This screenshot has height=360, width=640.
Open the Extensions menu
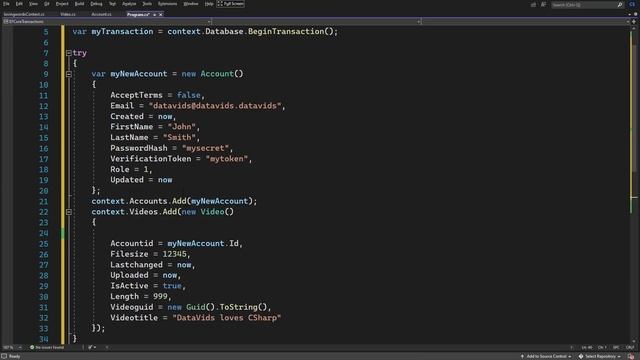coord(167,4)
